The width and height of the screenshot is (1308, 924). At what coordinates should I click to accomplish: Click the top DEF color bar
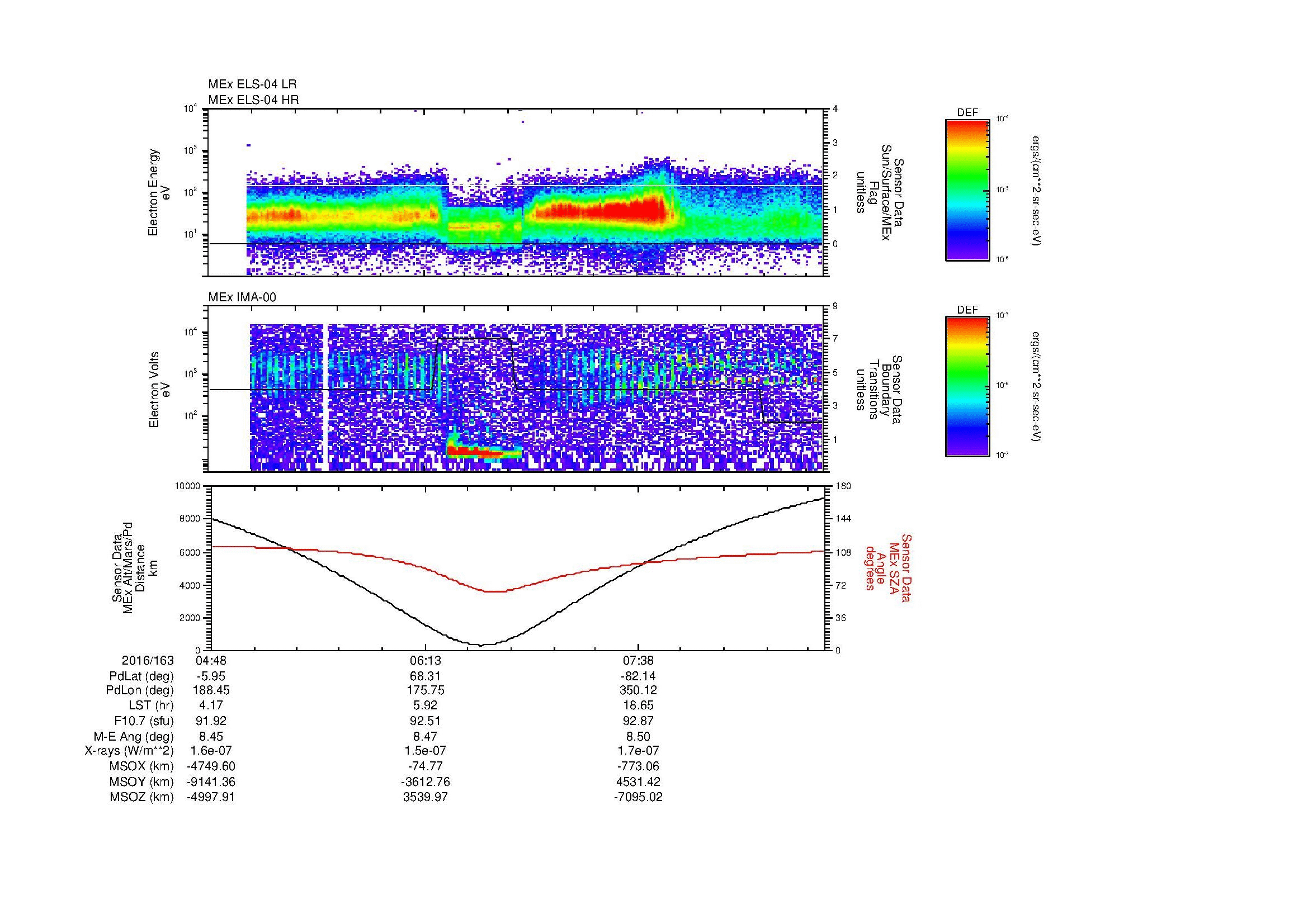967,189
